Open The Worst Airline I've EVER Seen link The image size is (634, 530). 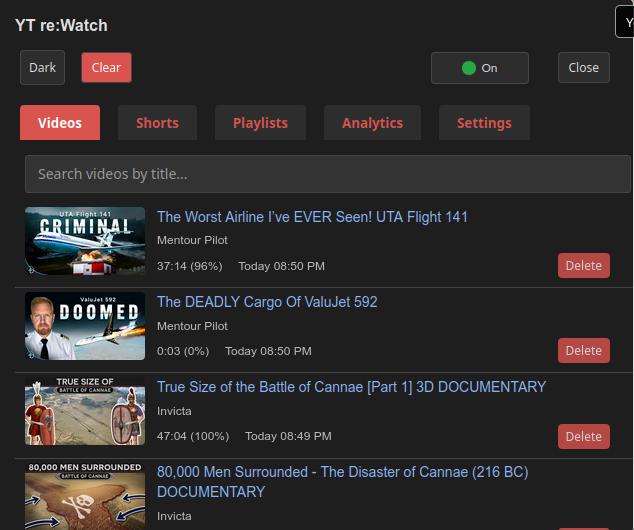pyautogui.click(x=312, y=217)
